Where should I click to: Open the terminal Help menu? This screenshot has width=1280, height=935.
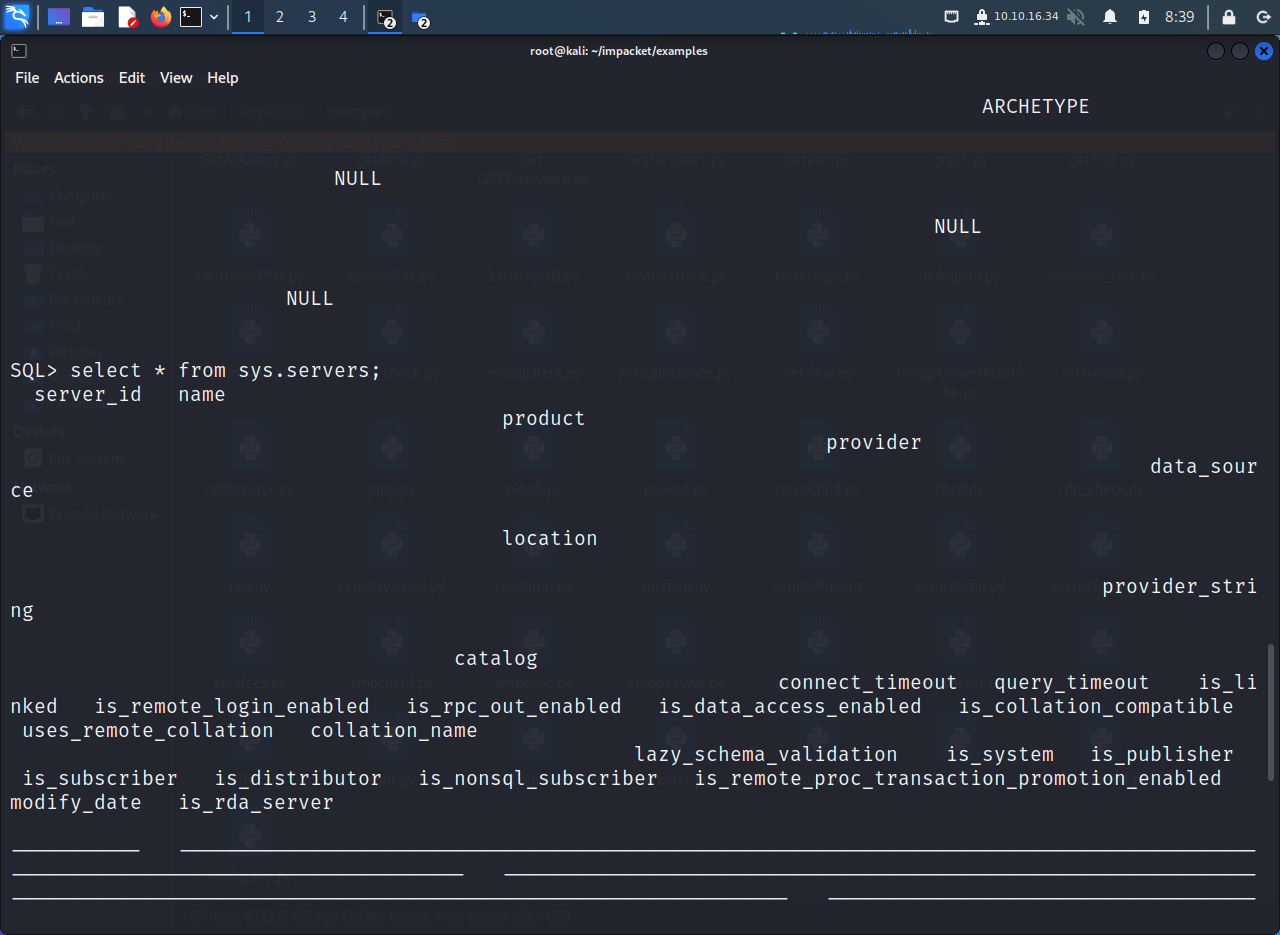pyautogui.click(x=223, y=78)
